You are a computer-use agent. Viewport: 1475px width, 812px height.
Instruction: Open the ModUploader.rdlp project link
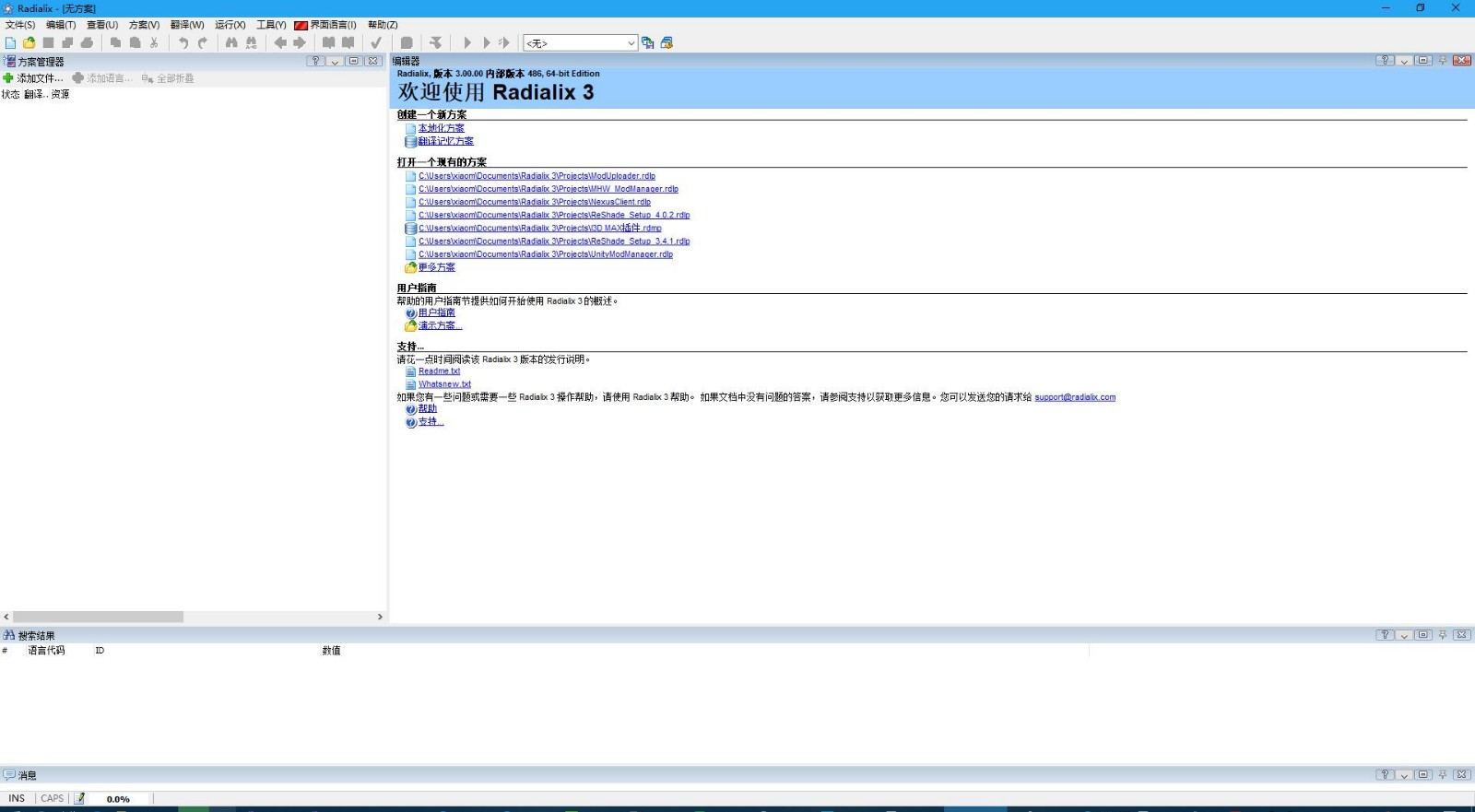point(537,176)
